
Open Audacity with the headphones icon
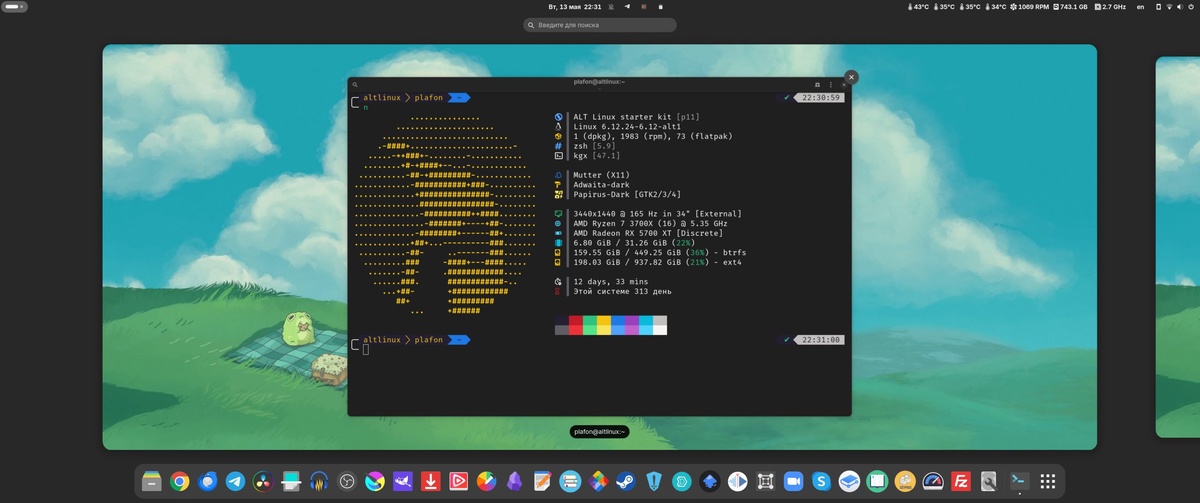(319, 481)
